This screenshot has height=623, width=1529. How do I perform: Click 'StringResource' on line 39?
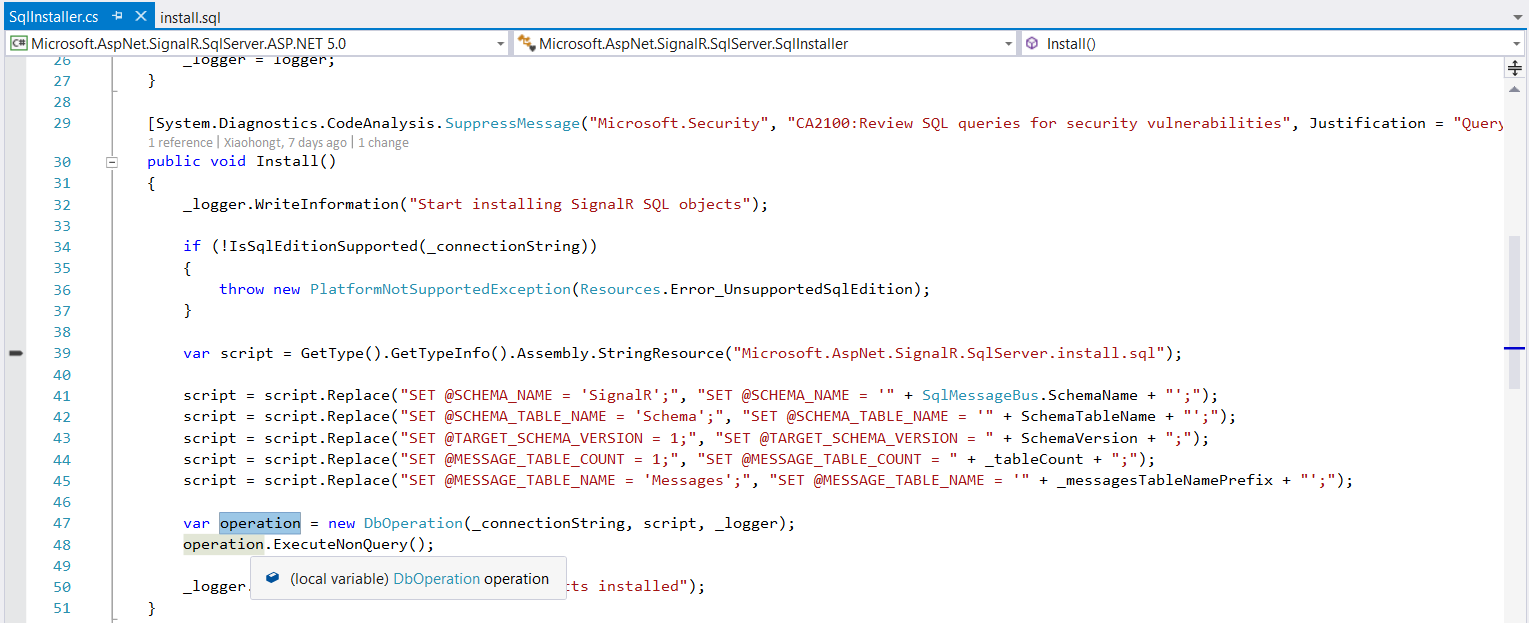tap(661, 353)
